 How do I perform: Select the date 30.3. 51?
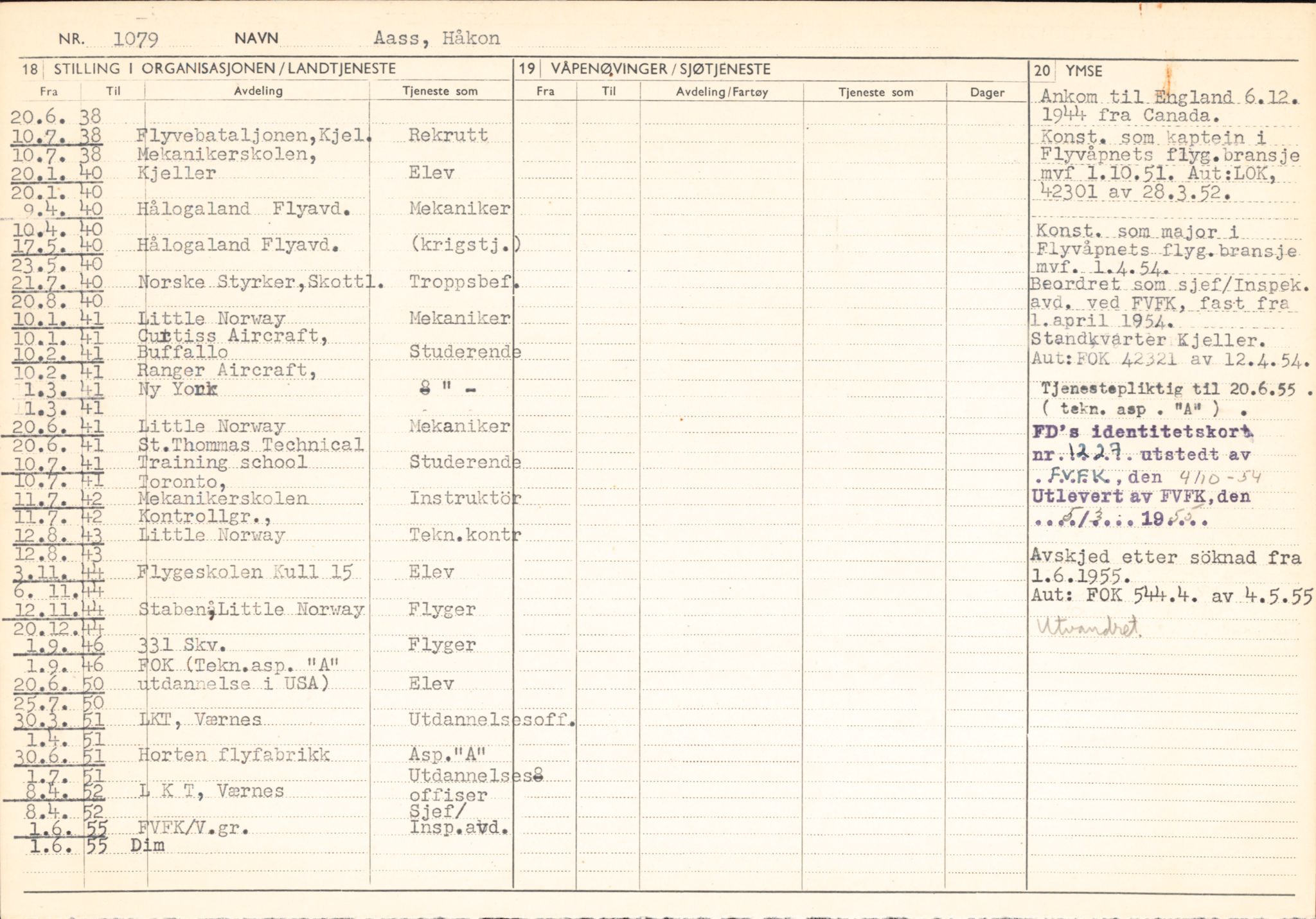(58, 720)
